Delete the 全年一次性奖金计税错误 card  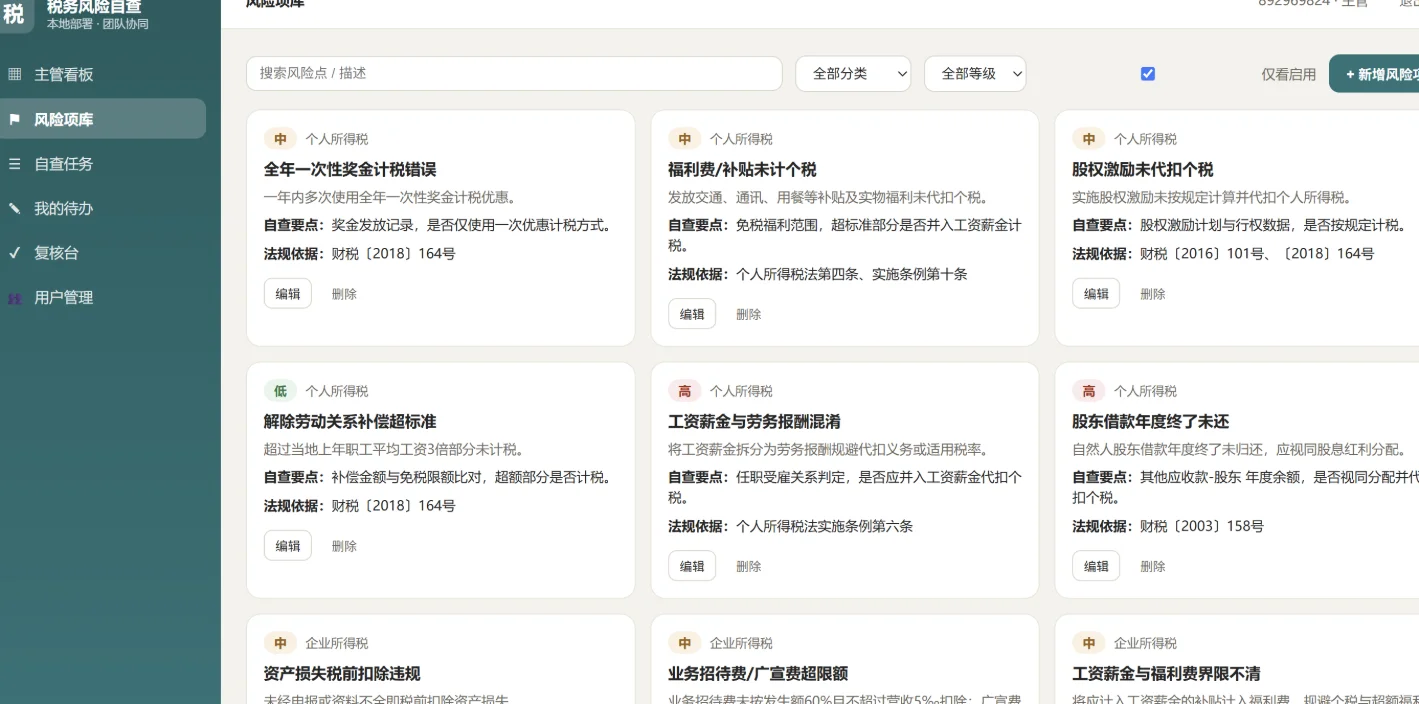(344, 294)
